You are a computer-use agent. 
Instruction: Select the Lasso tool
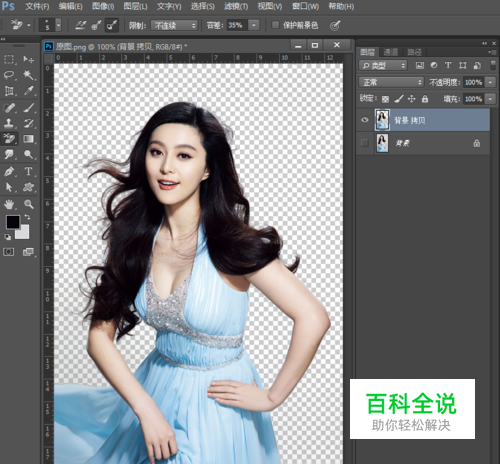[9, 75]
